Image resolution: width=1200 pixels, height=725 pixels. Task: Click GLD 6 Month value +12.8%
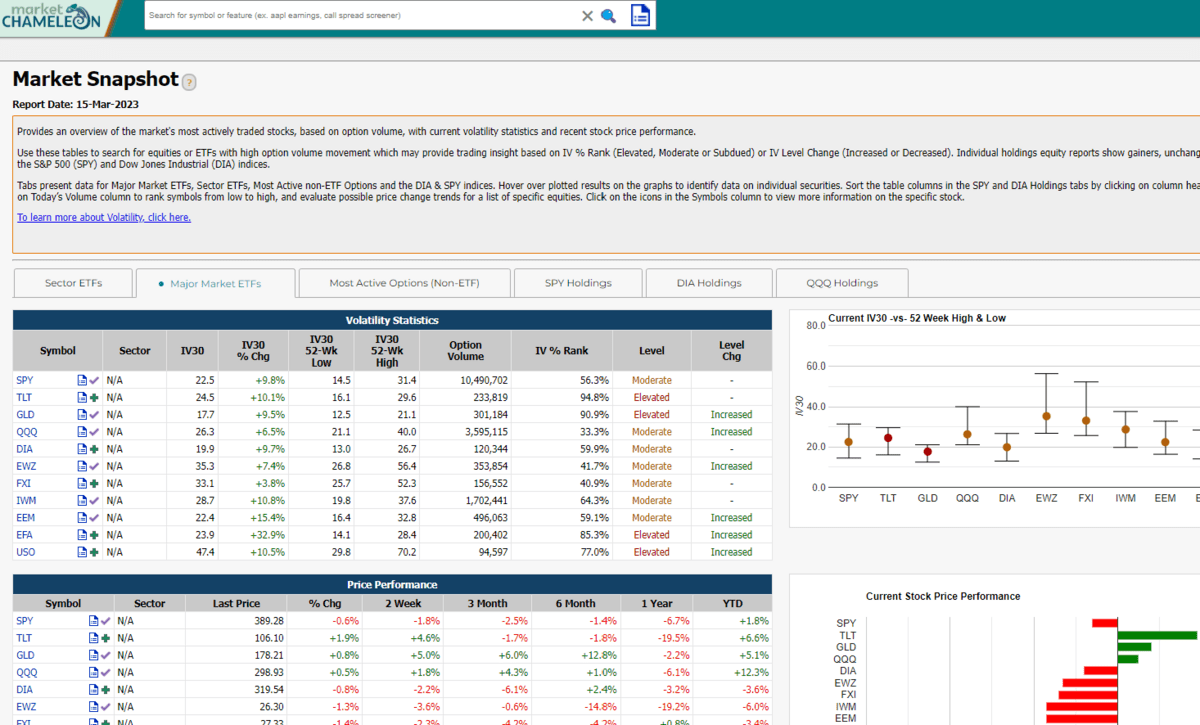(601, 655)
